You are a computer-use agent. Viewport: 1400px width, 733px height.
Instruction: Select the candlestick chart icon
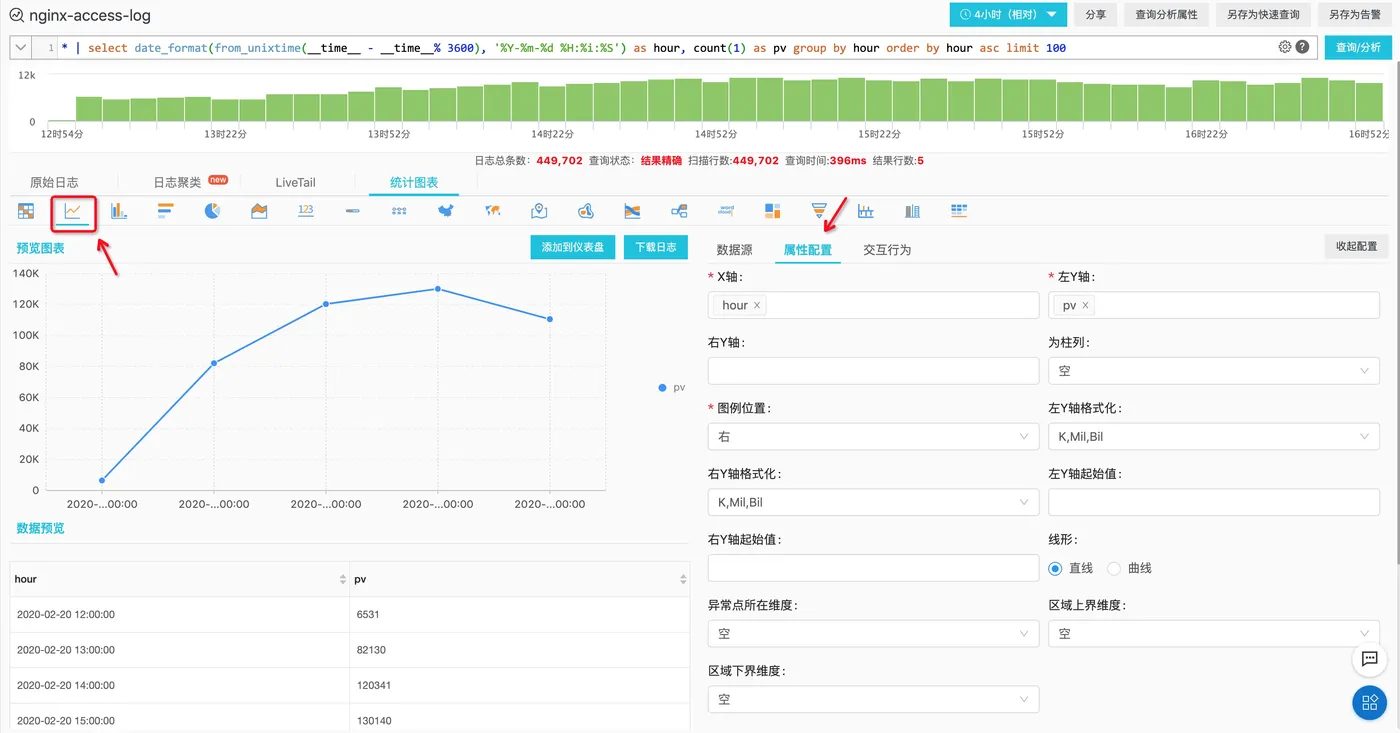[866, 211]
